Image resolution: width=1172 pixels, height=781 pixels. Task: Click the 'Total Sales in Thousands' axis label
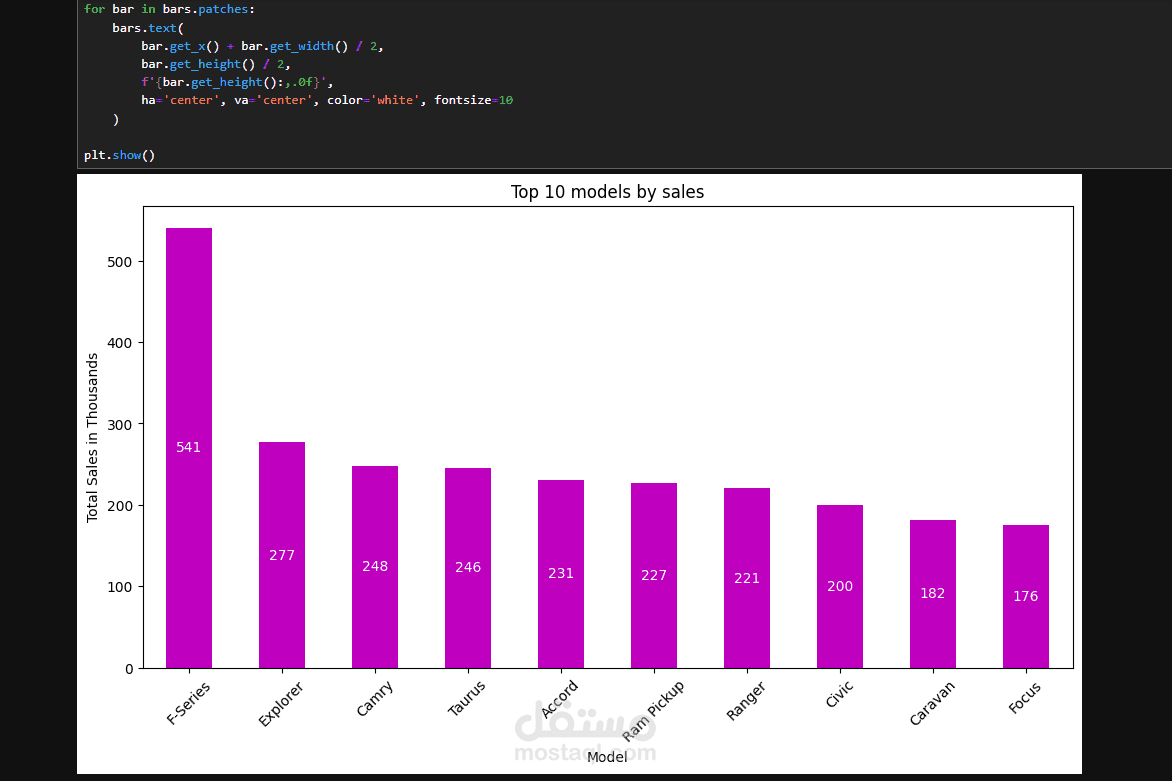(92, 438)
